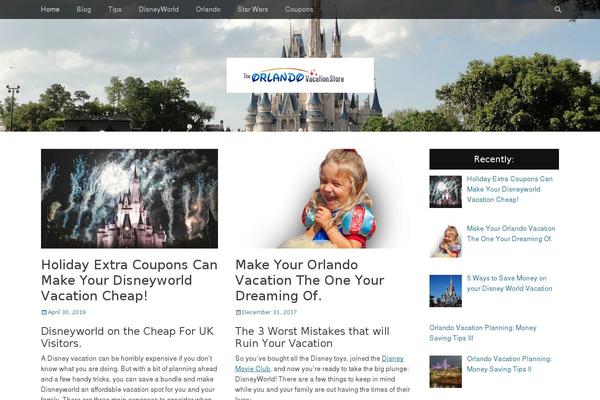Screen dimensions: 600x400
Task: Click sidebar Snow White girl thumbnail
Action: pyautogui.click(x=445, y=242)
